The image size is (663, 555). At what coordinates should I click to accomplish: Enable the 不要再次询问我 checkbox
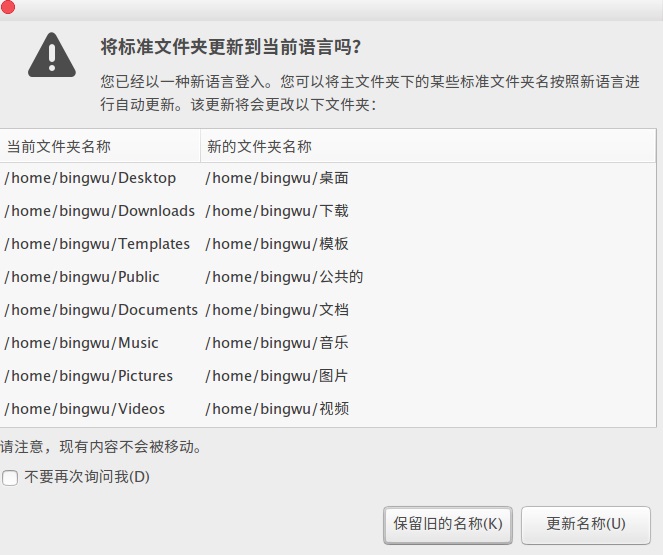(10, 478)
